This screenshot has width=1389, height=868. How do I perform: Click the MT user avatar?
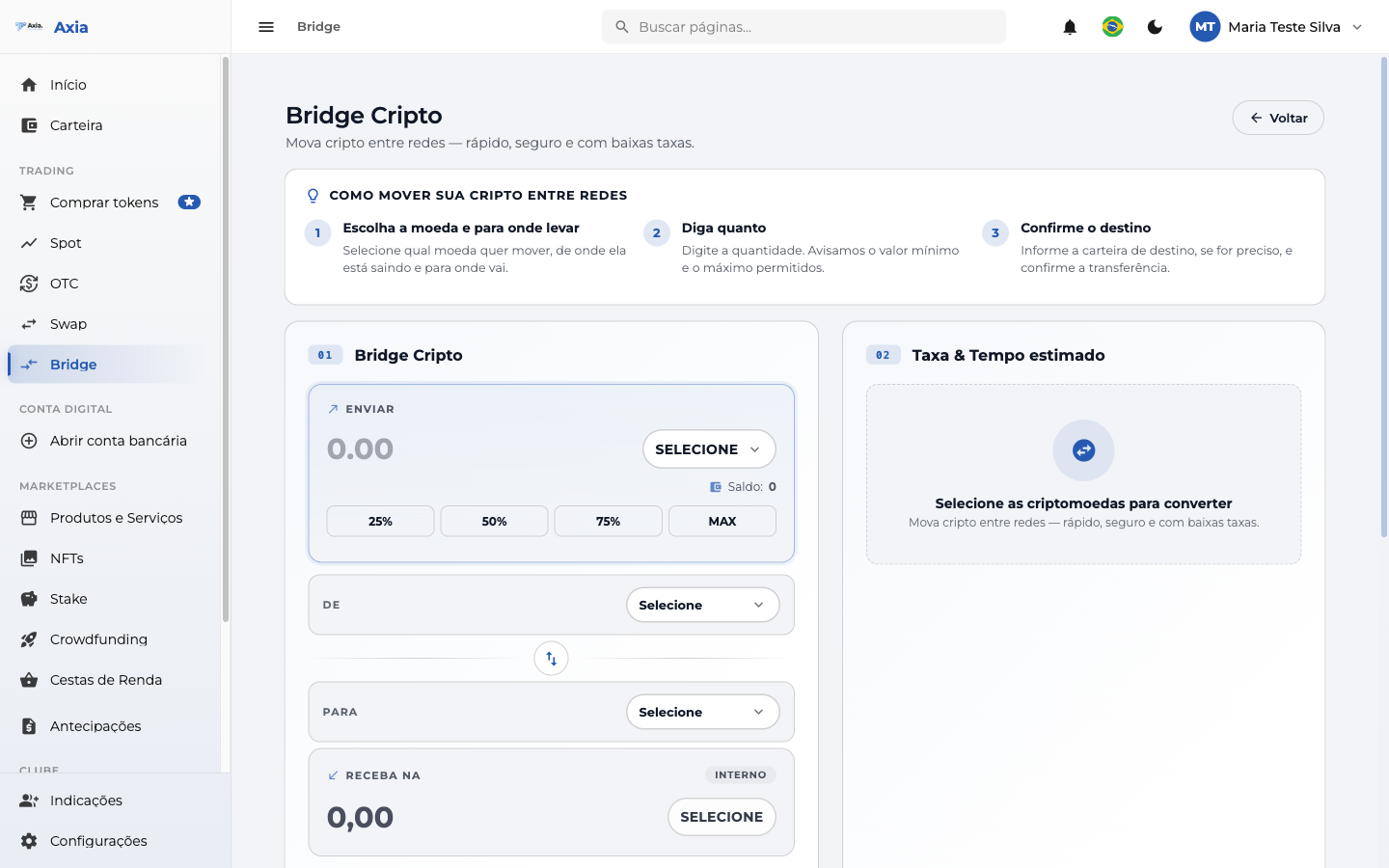pos(1205,27)
